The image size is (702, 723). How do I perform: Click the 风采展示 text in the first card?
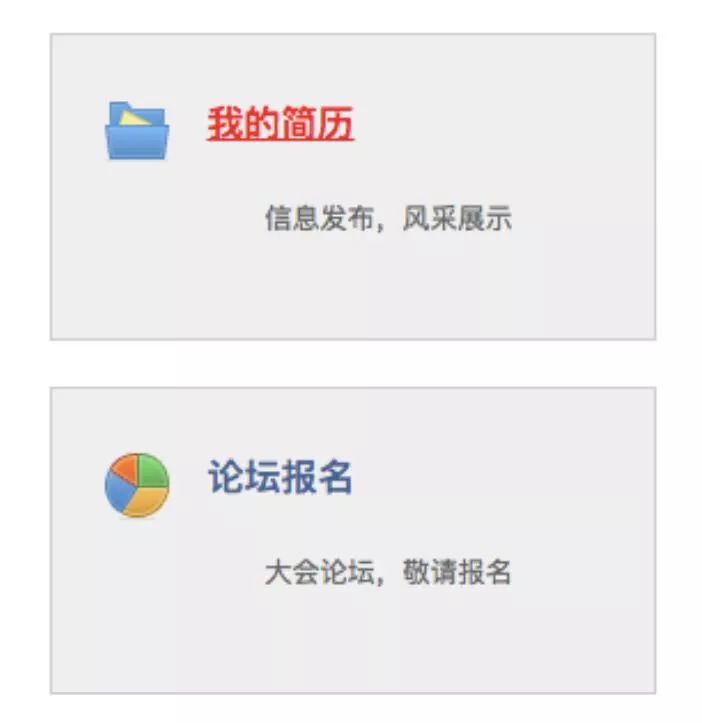(457, 218)
